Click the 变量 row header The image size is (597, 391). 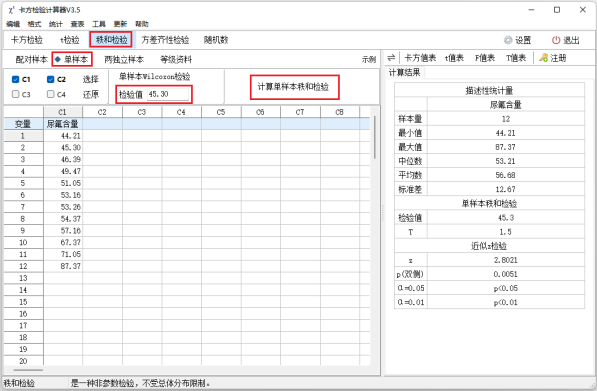[x=23, y=124]
